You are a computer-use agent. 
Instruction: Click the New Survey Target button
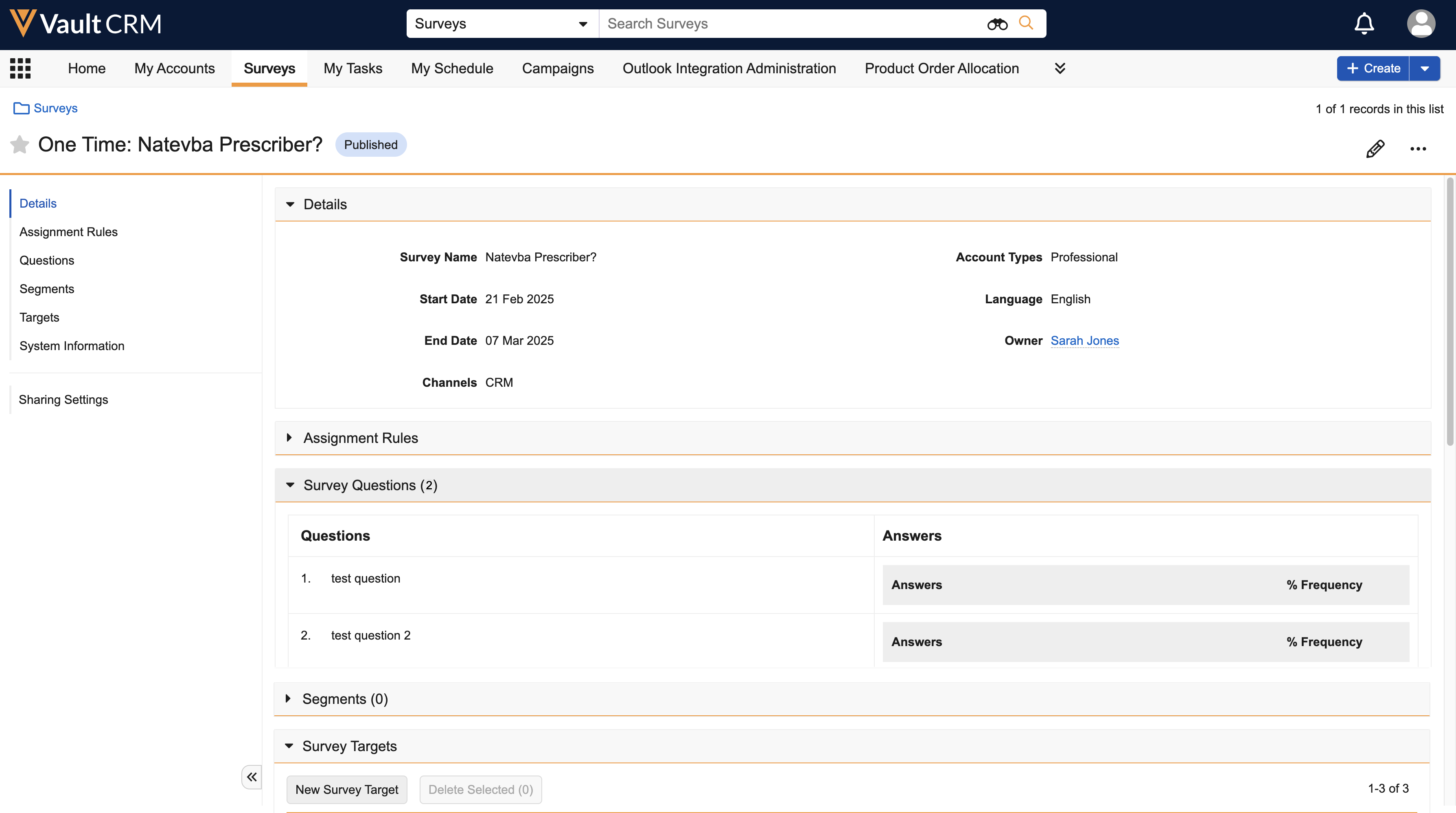(x=346, y=789)
